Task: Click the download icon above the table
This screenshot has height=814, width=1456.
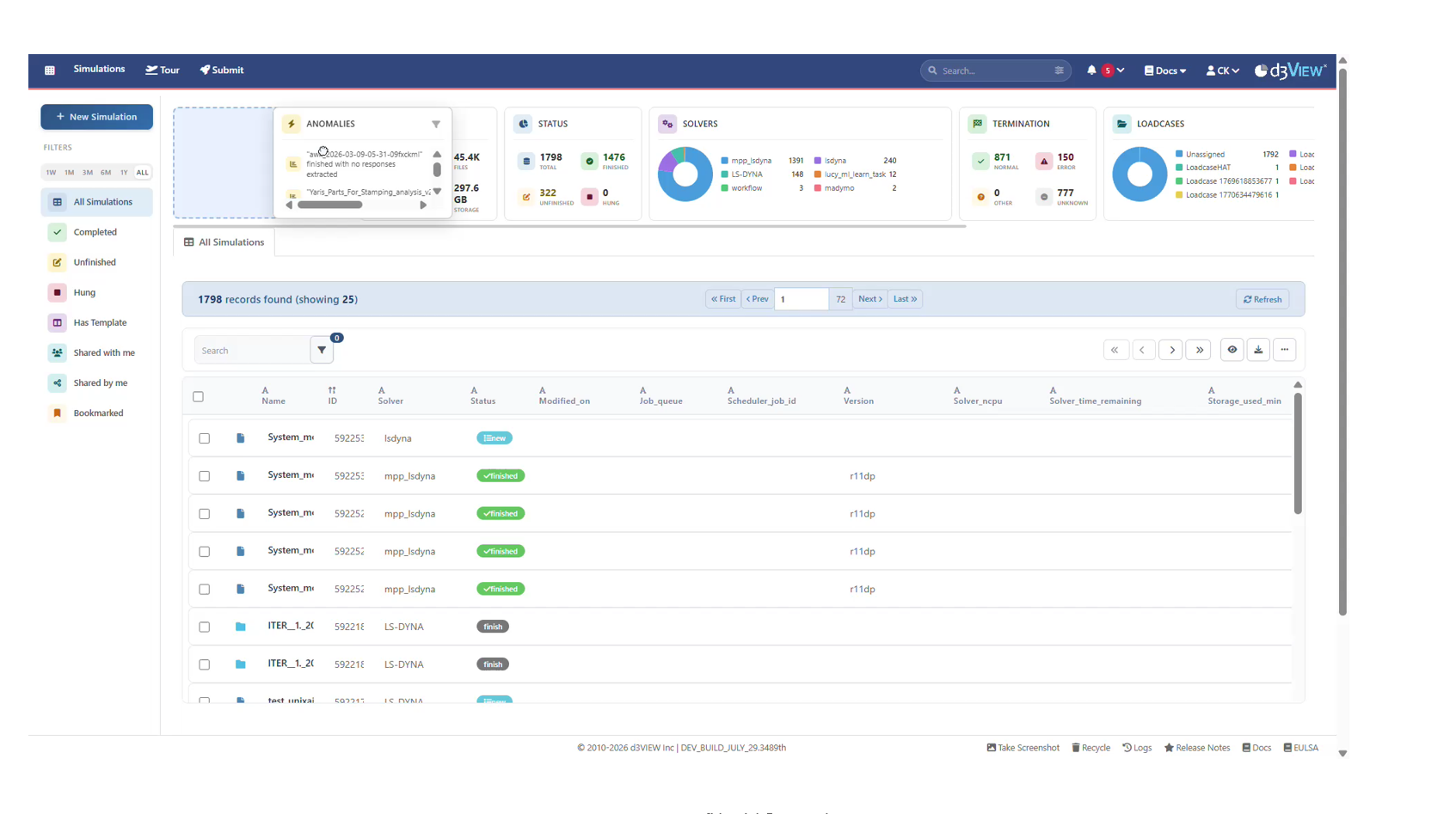Action: click(1258, 350)
